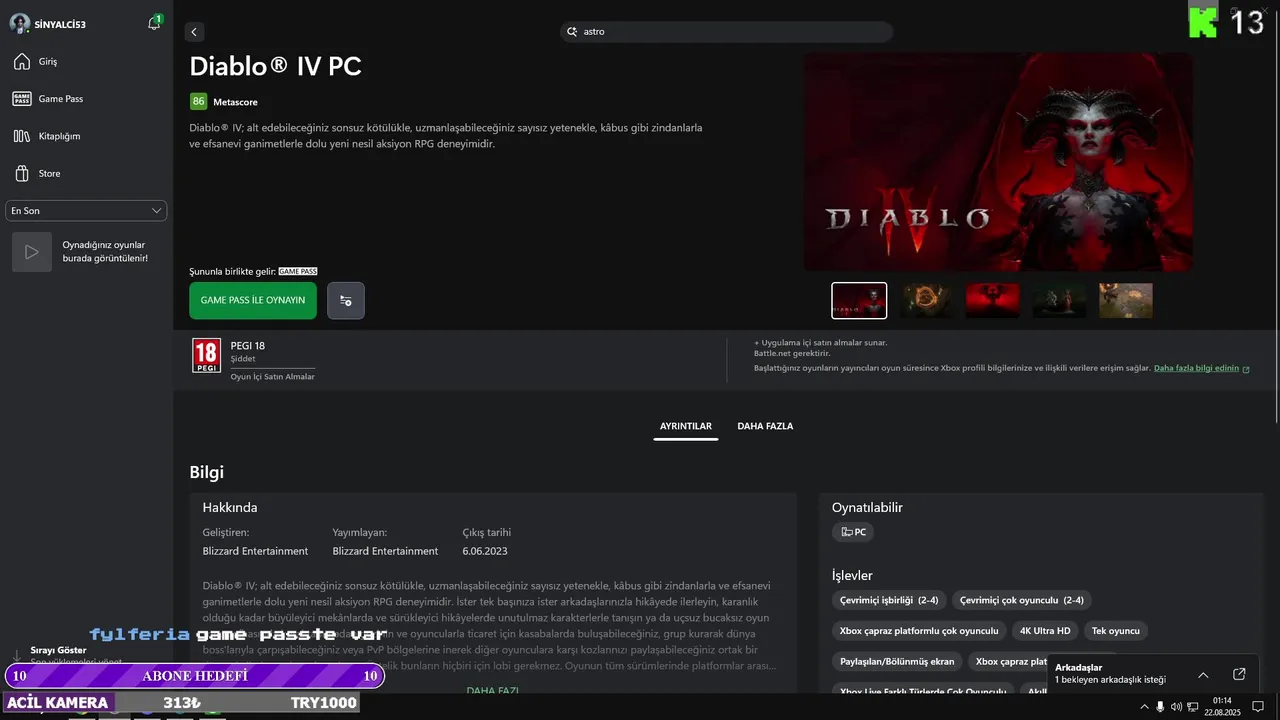
Task: Click Sırayı Göster download queue
Action: pos(58,650)
